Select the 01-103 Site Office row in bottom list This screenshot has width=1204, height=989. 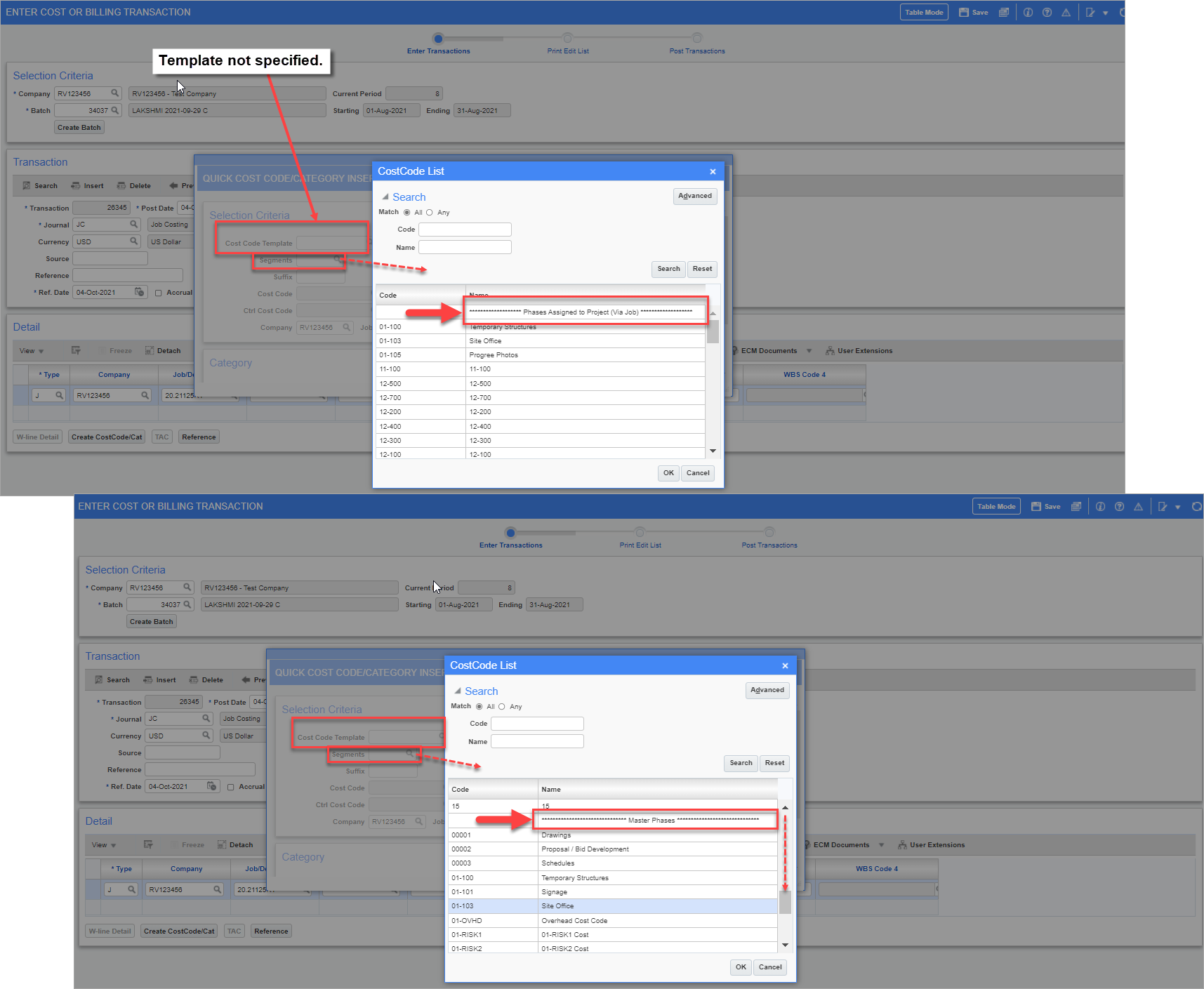coord(612,906)
